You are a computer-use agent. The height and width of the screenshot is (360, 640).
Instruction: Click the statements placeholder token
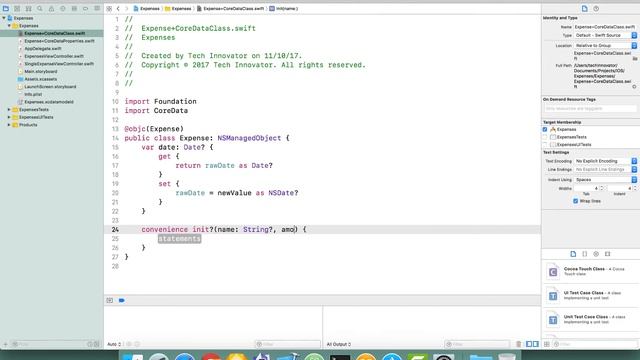point(180,239)
